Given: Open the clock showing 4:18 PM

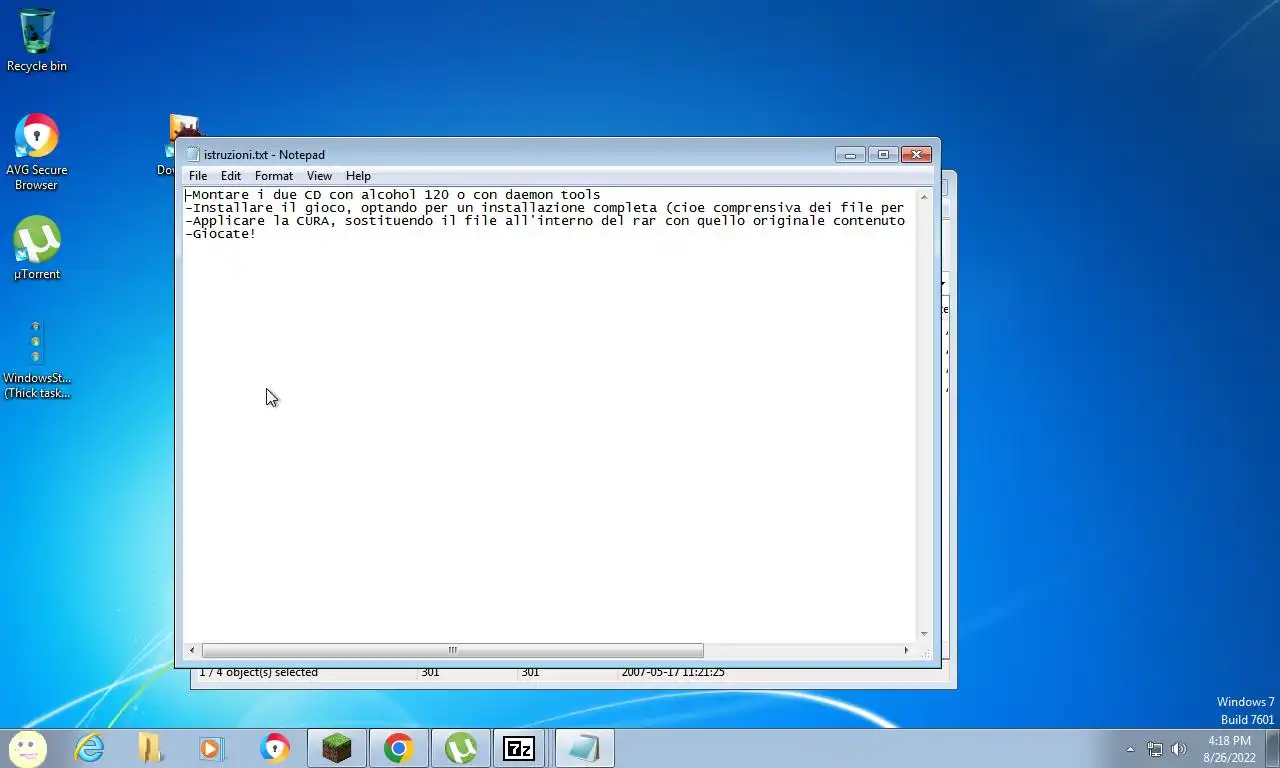Looking at the screenshot, I should point(1229,749).
